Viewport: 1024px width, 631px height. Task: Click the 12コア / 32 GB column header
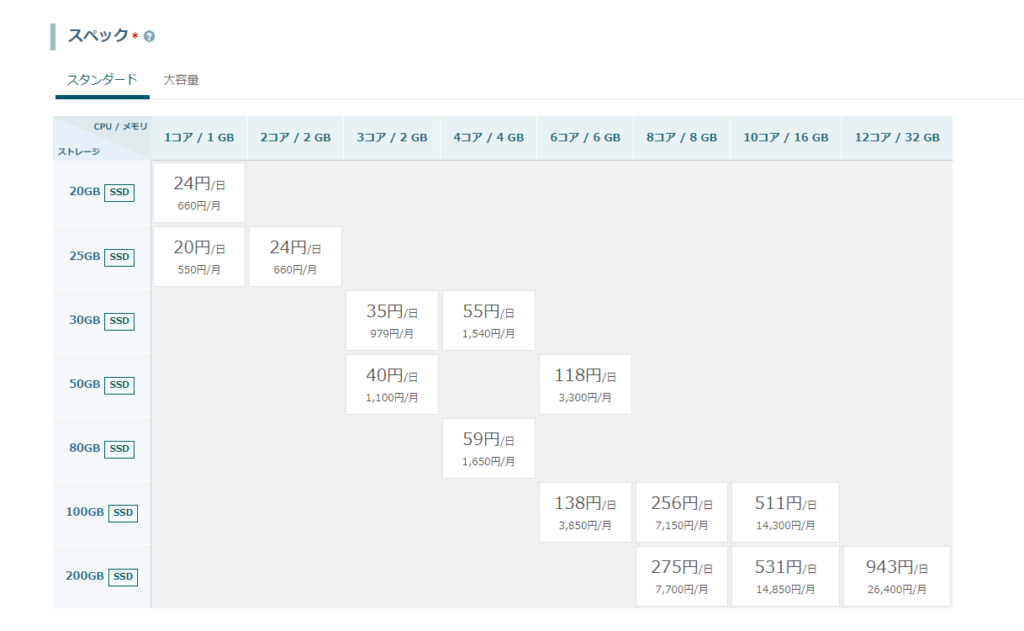tap(897, 138)
